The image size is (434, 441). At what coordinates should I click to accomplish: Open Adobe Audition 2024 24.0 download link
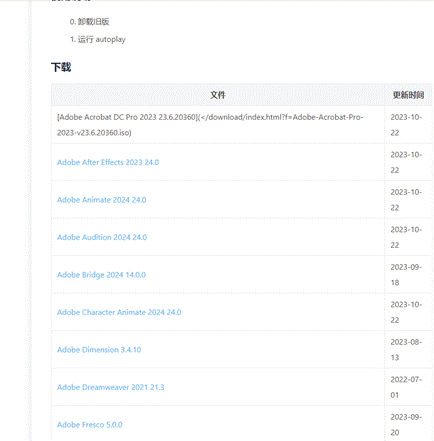[x=102, y=237]
